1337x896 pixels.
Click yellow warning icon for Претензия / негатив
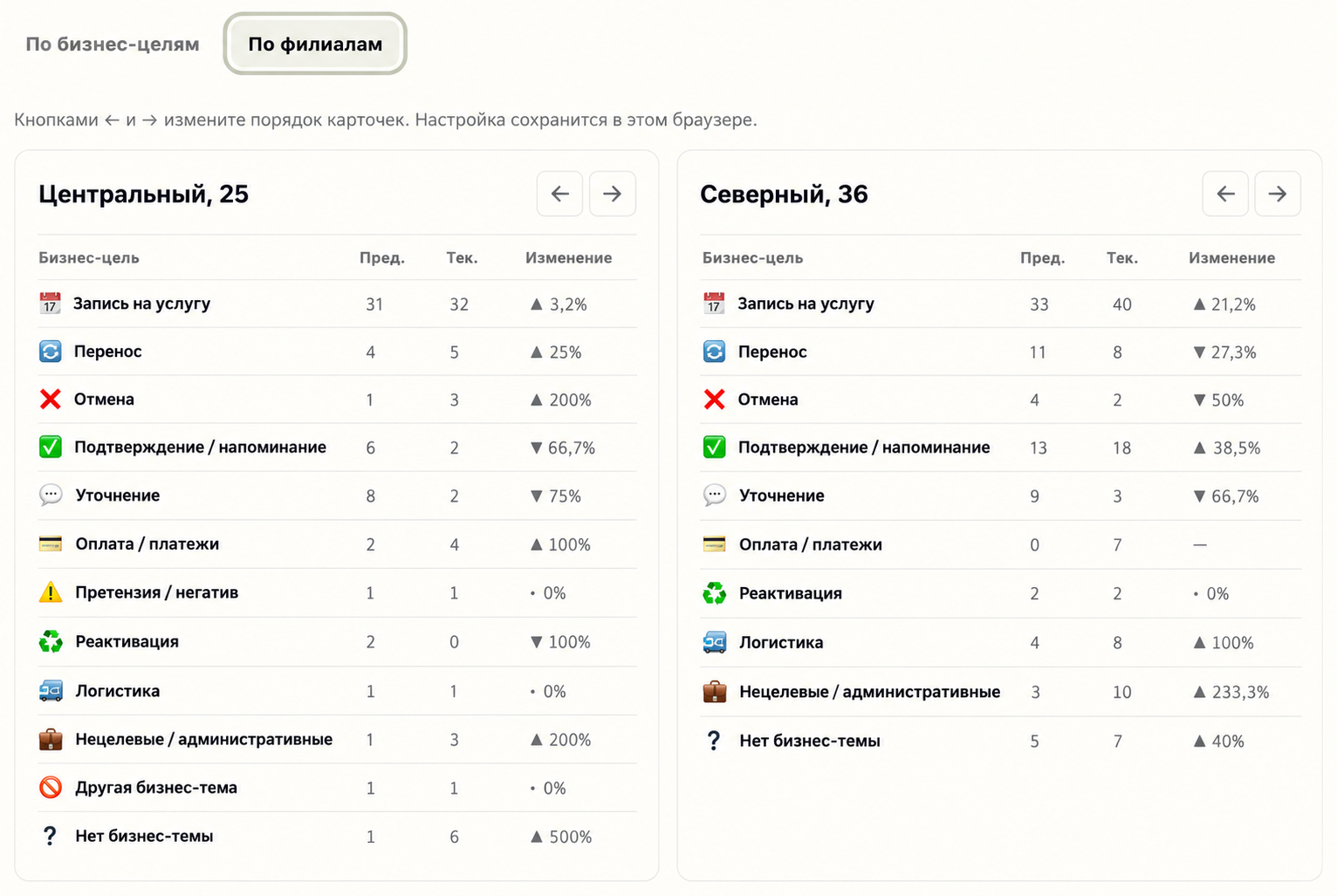51,592
